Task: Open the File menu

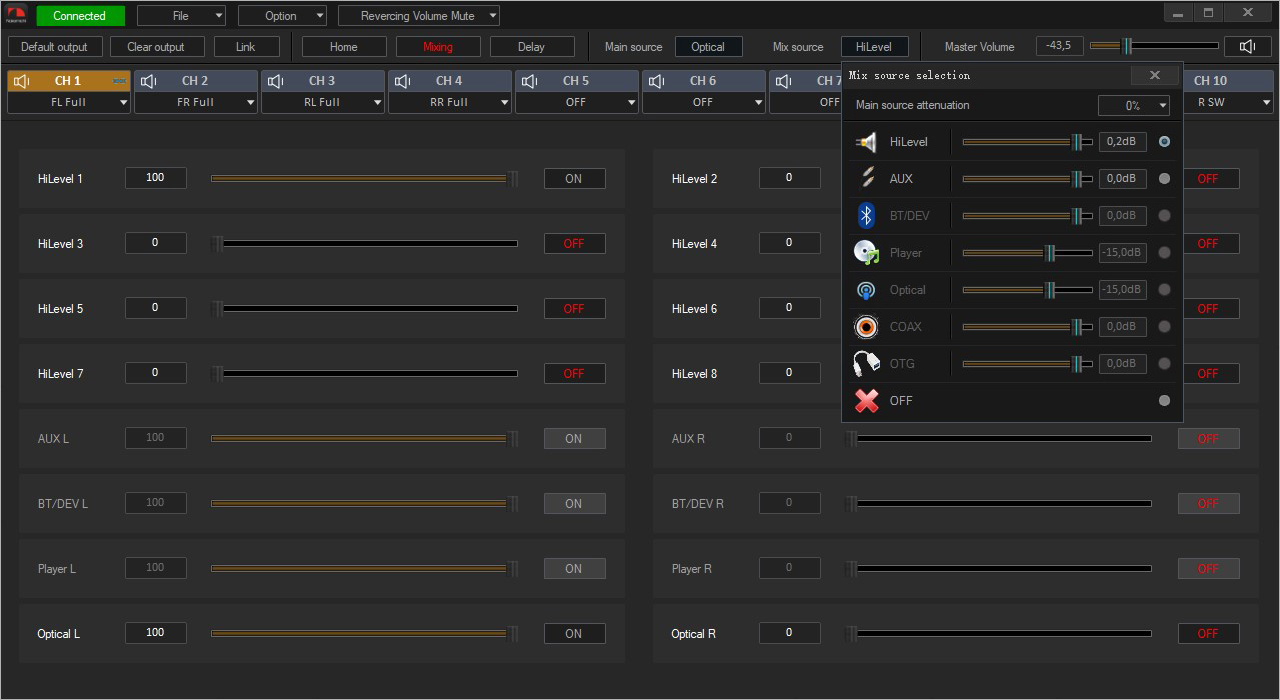Action: [181, 16]
